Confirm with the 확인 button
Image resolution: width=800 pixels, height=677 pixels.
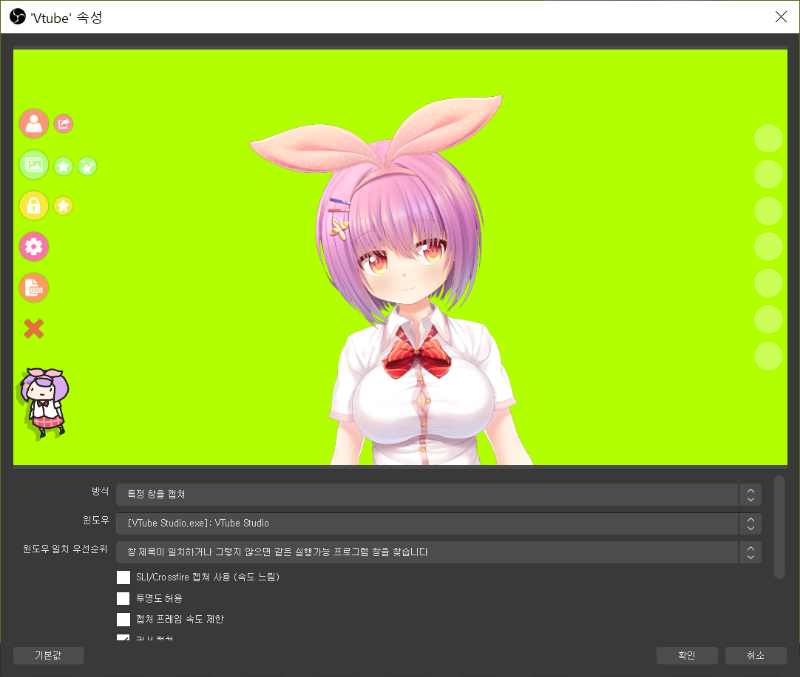coord(687,656)
